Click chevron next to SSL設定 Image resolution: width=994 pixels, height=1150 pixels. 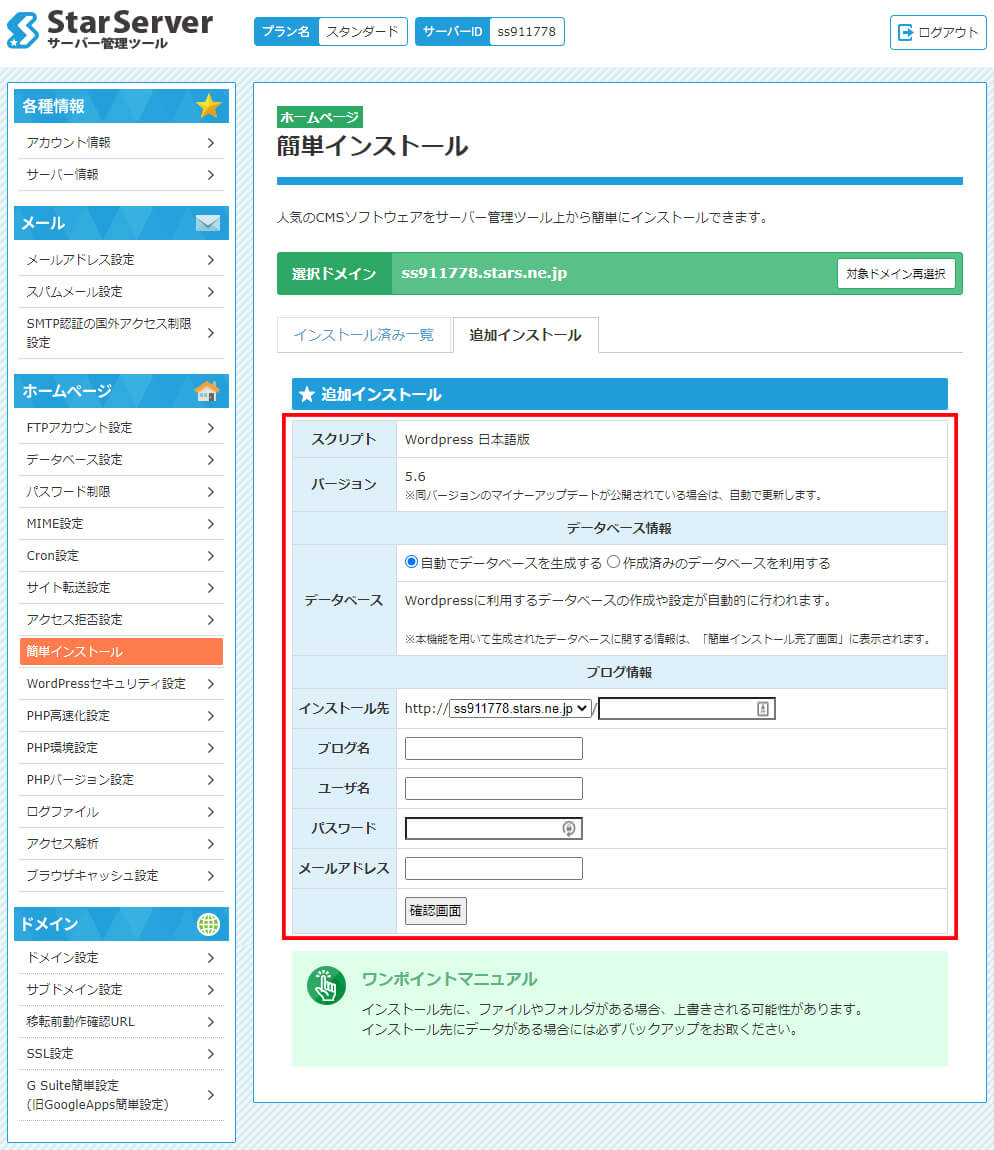point(211,1054)
